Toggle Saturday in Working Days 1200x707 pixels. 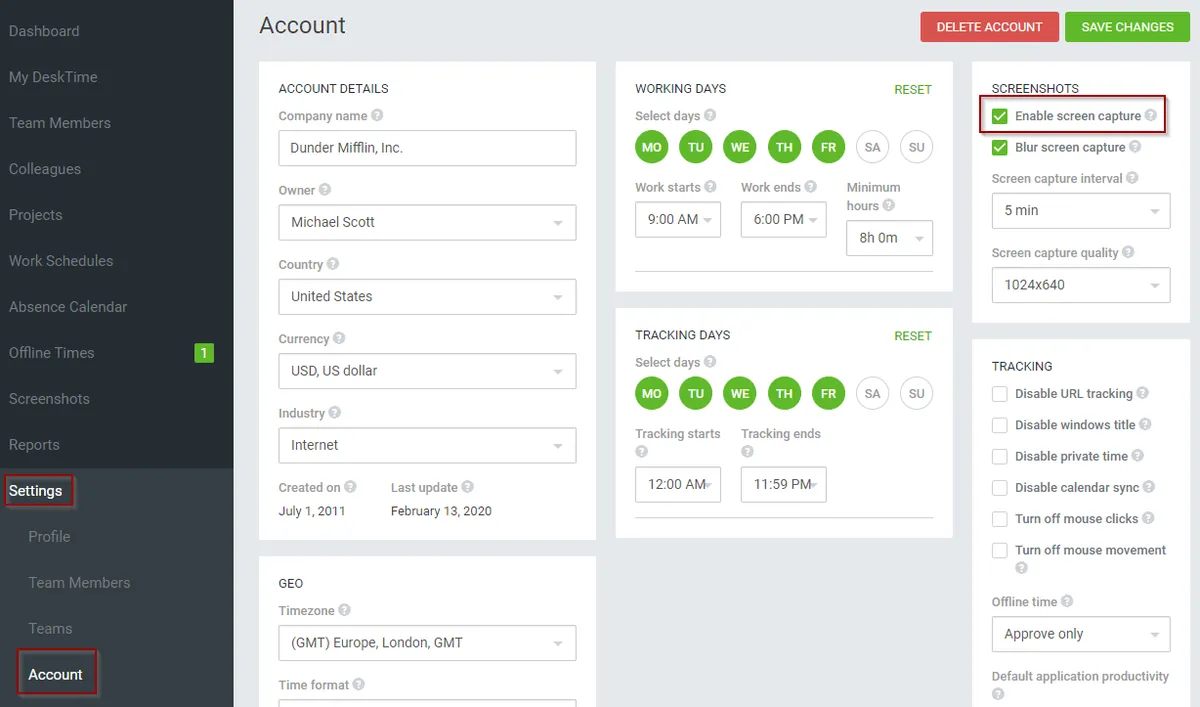click(x=872, y=147)
